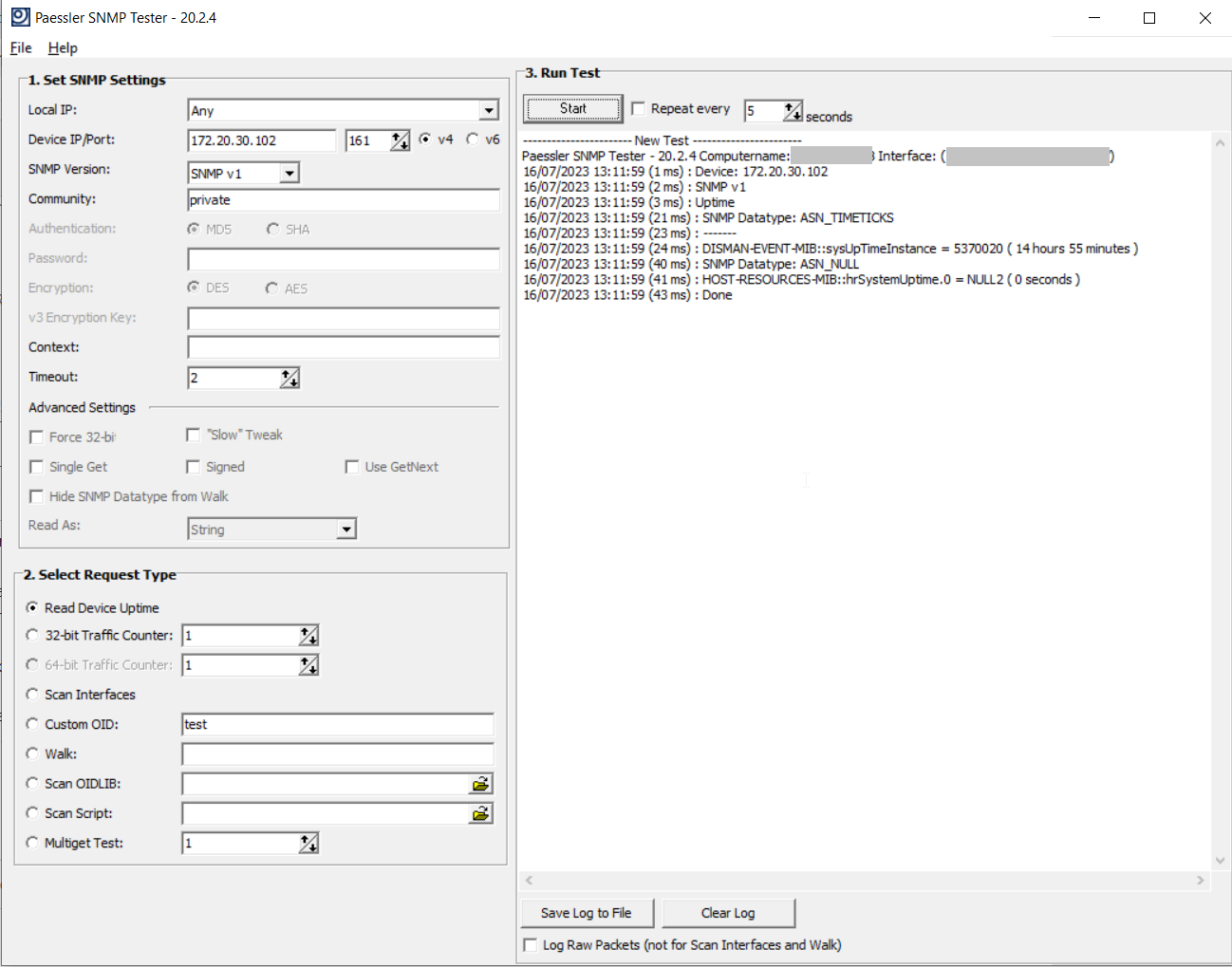Viewport: 1232px width, 967px height.
Task: Check the Use GetNext option
Action: click(351, 467)
